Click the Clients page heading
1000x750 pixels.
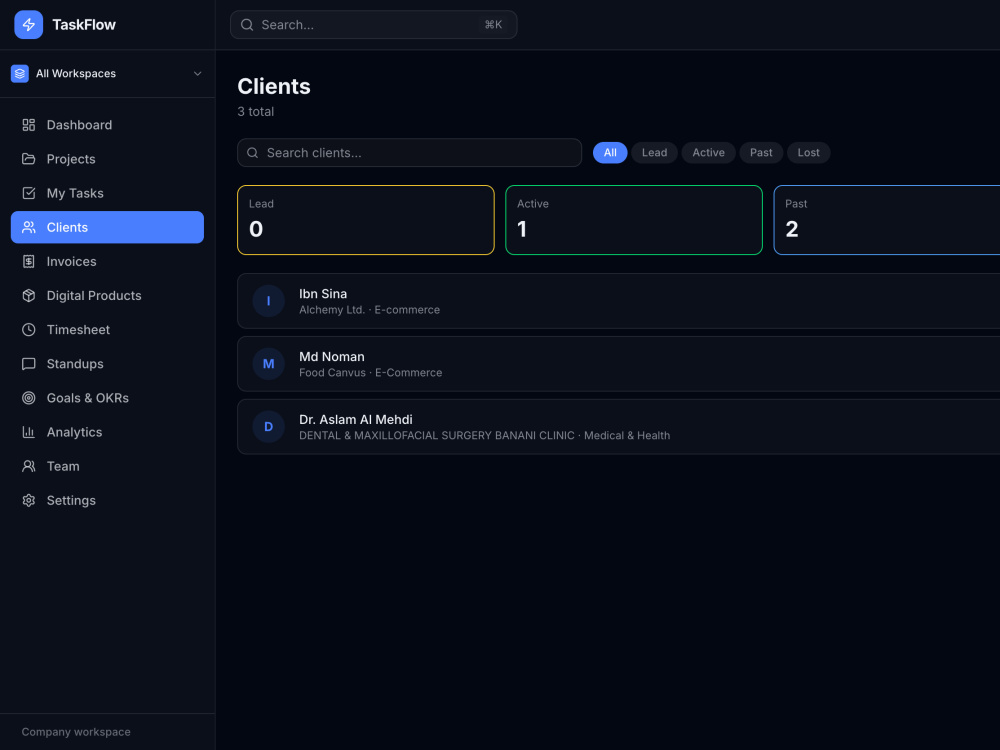click(x=274, y=86)
